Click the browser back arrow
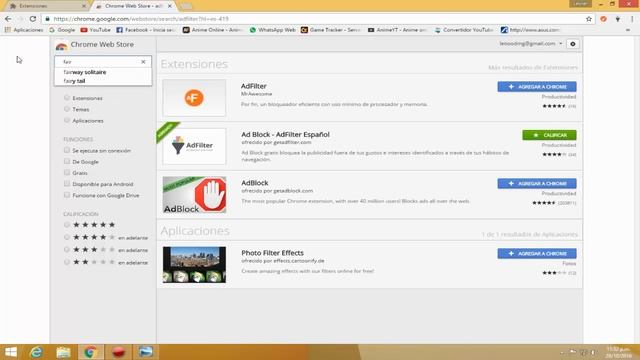Screen dimensions: 640x360 point(8,19)
